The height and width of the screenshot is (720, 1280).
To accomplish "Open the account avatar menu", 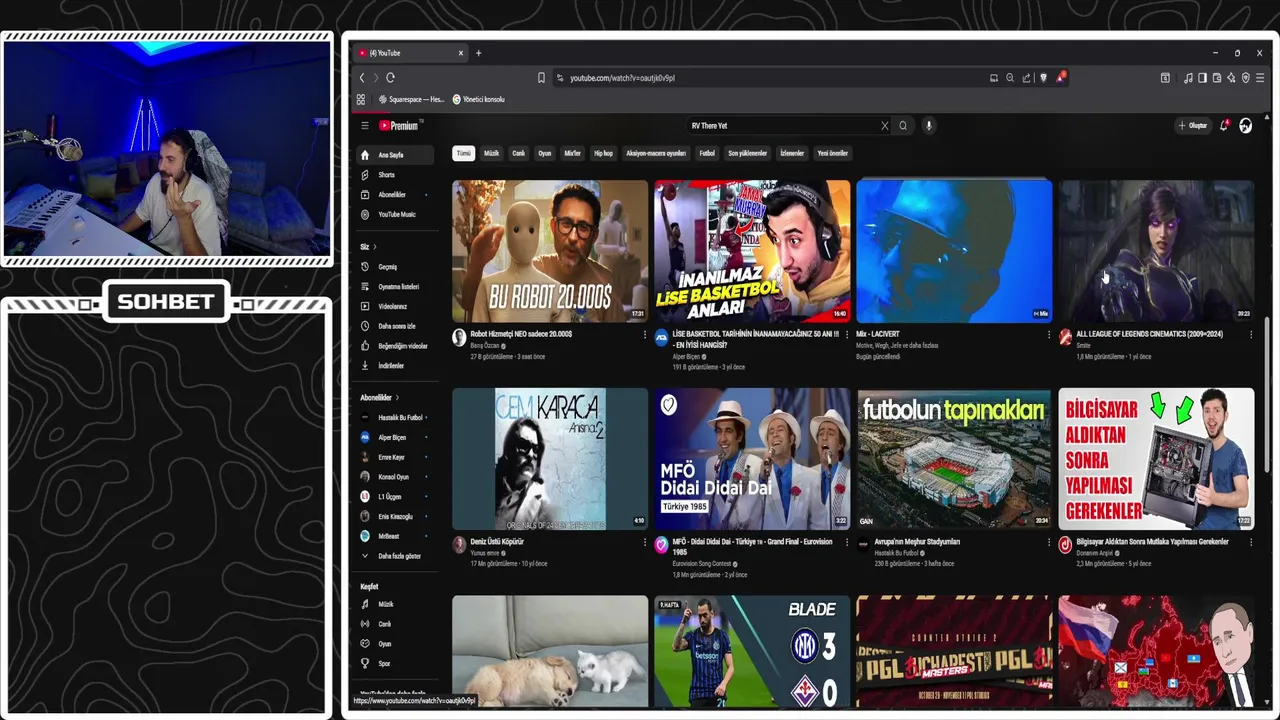I will coord(1245,126).
